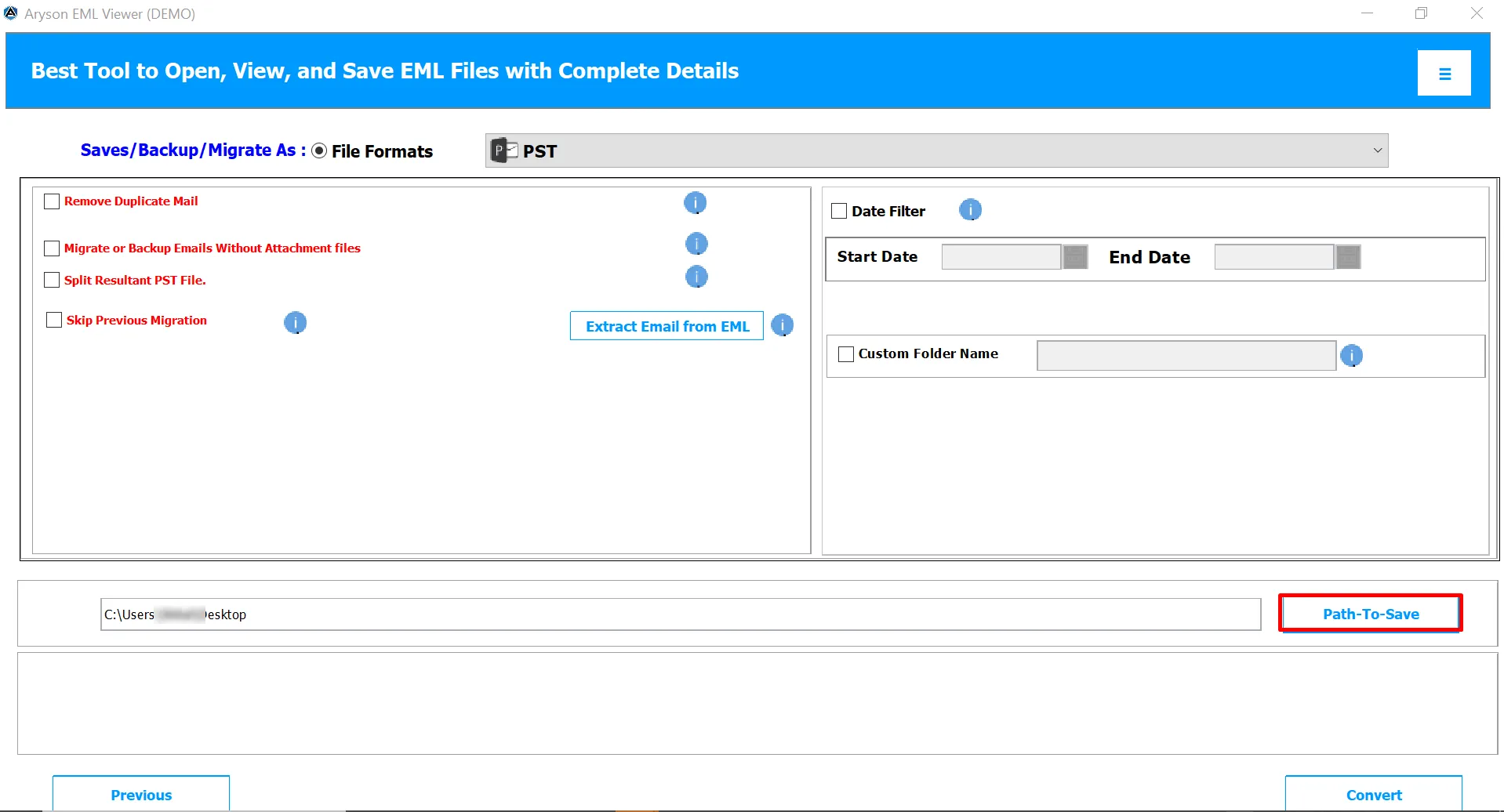Screen dimensions: 1504x812
Task: View info about Custom Folder Name
Action: click(1352, 355)
